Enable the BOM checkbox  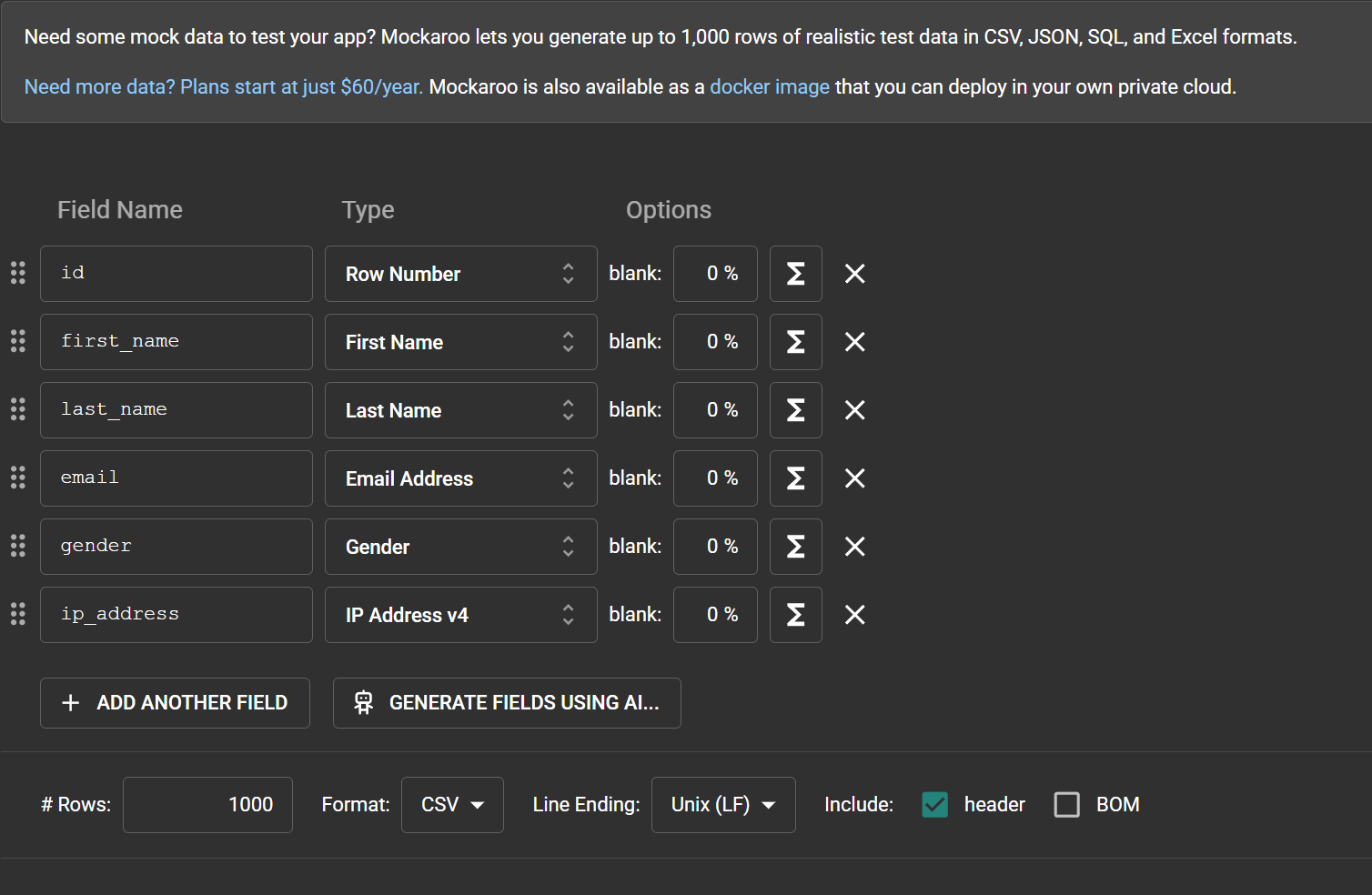click(x=1066, y=805)
